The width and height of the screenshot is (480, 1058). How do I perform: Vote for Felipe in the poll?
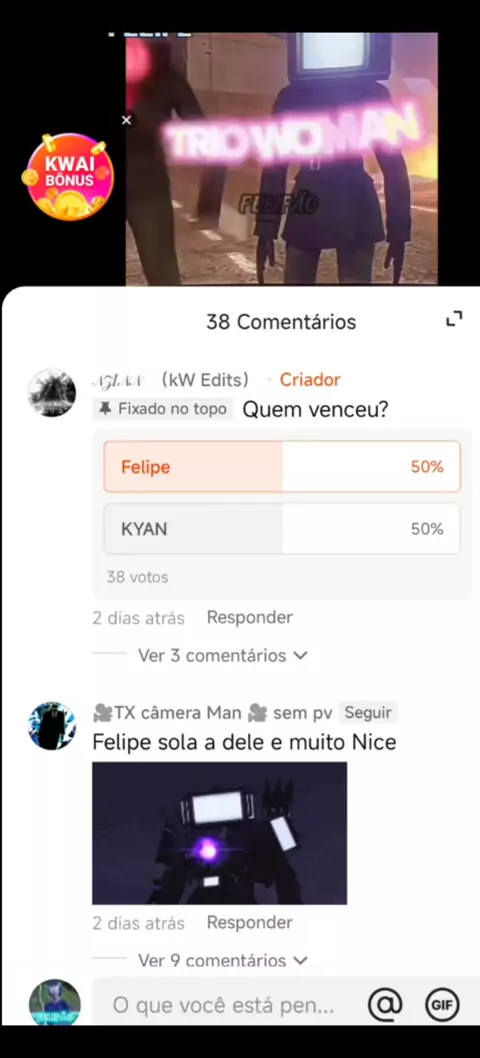tap(282, 466)
